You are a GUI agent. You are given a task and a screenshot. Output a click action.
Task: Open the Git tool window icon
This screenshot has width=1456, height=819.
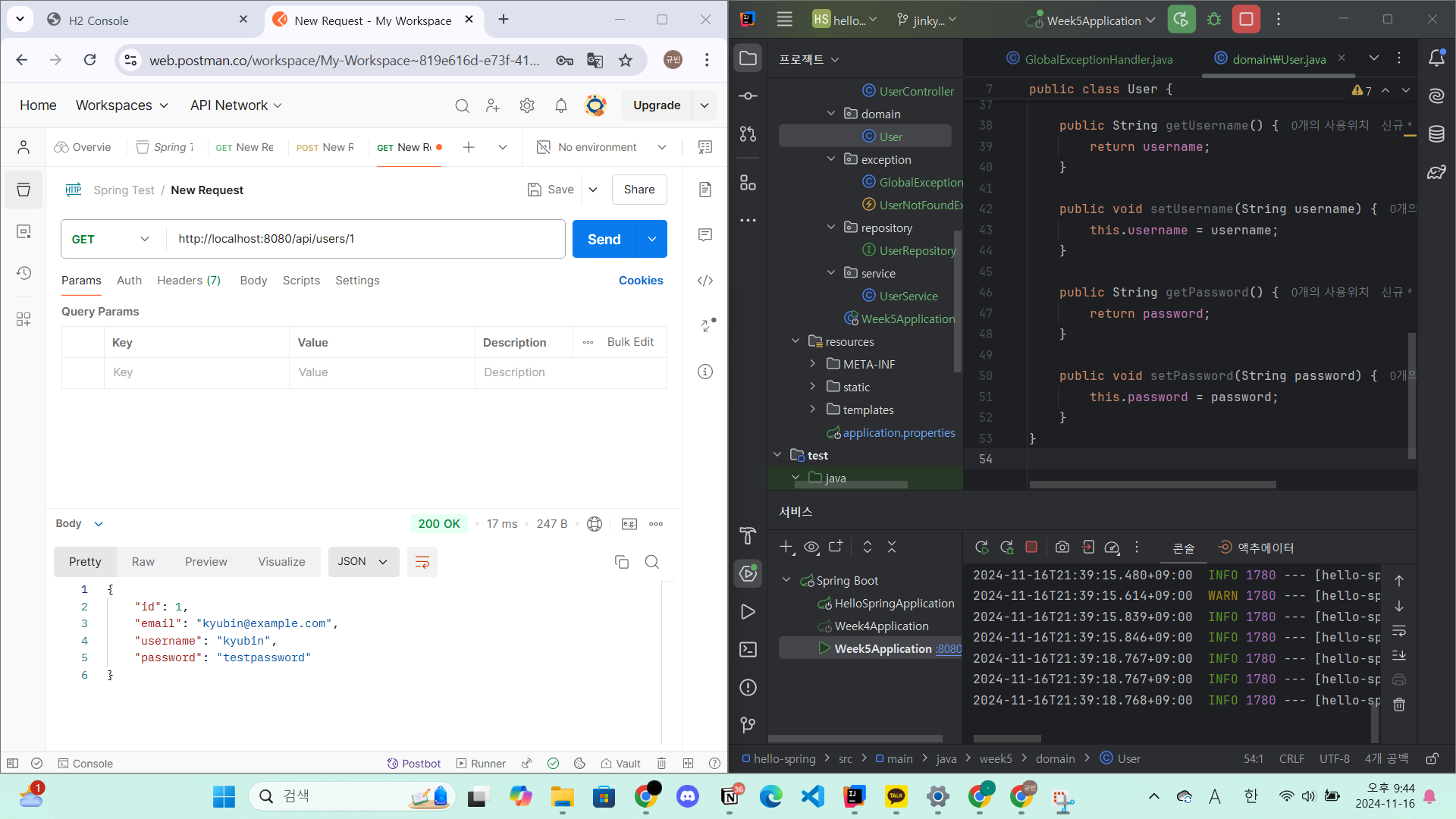(x=748, y=725)
